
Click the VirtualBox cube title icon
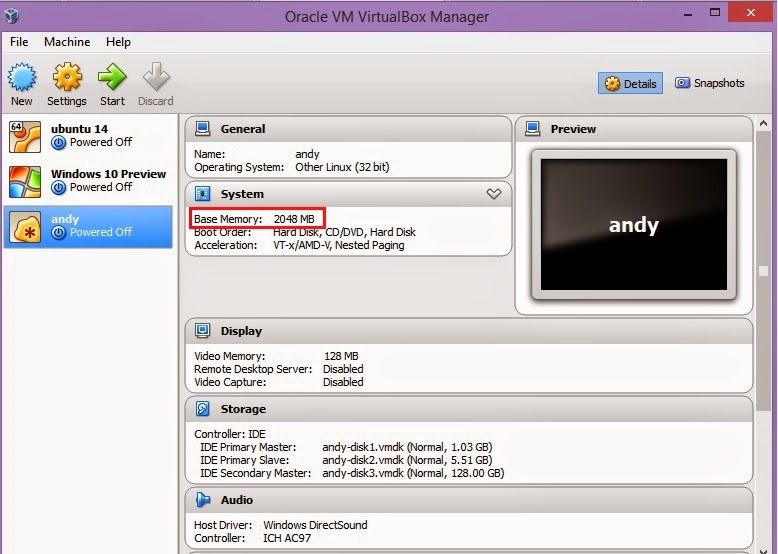coord(11,16)
